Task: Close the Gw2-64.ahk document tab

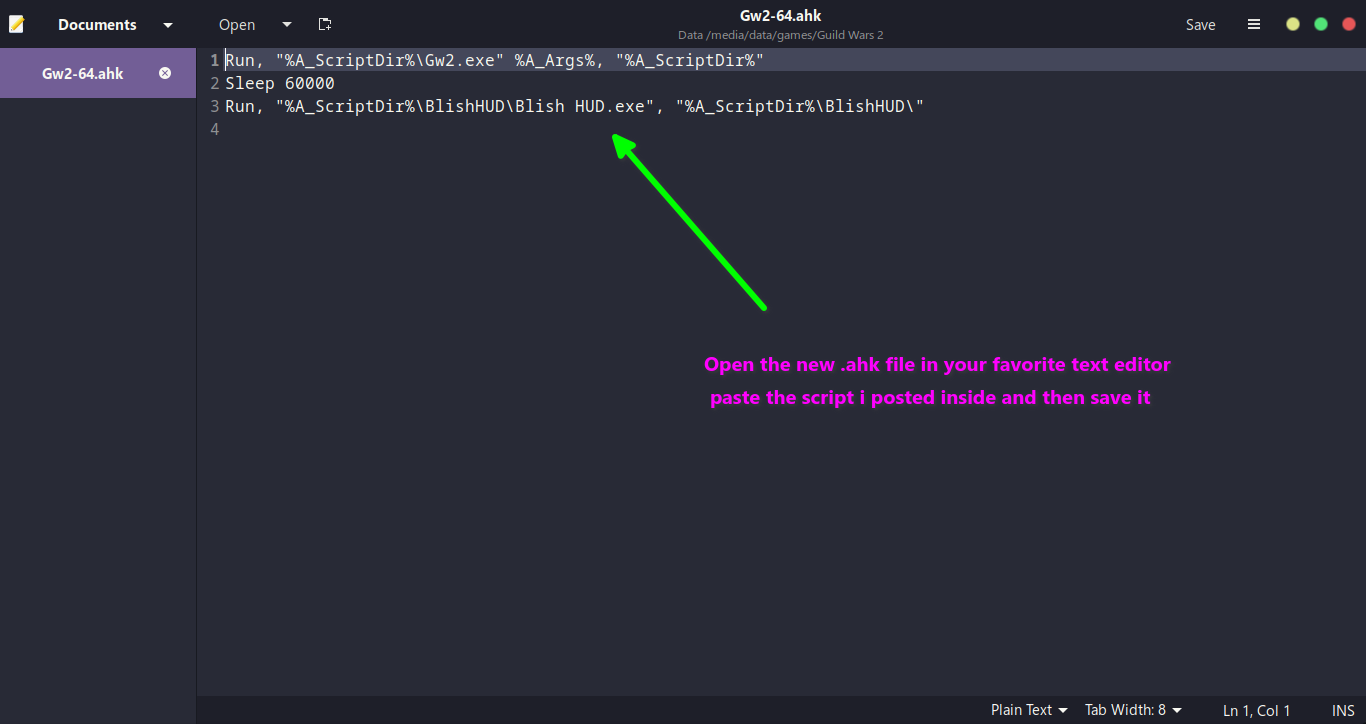Action: coord(164,72)
